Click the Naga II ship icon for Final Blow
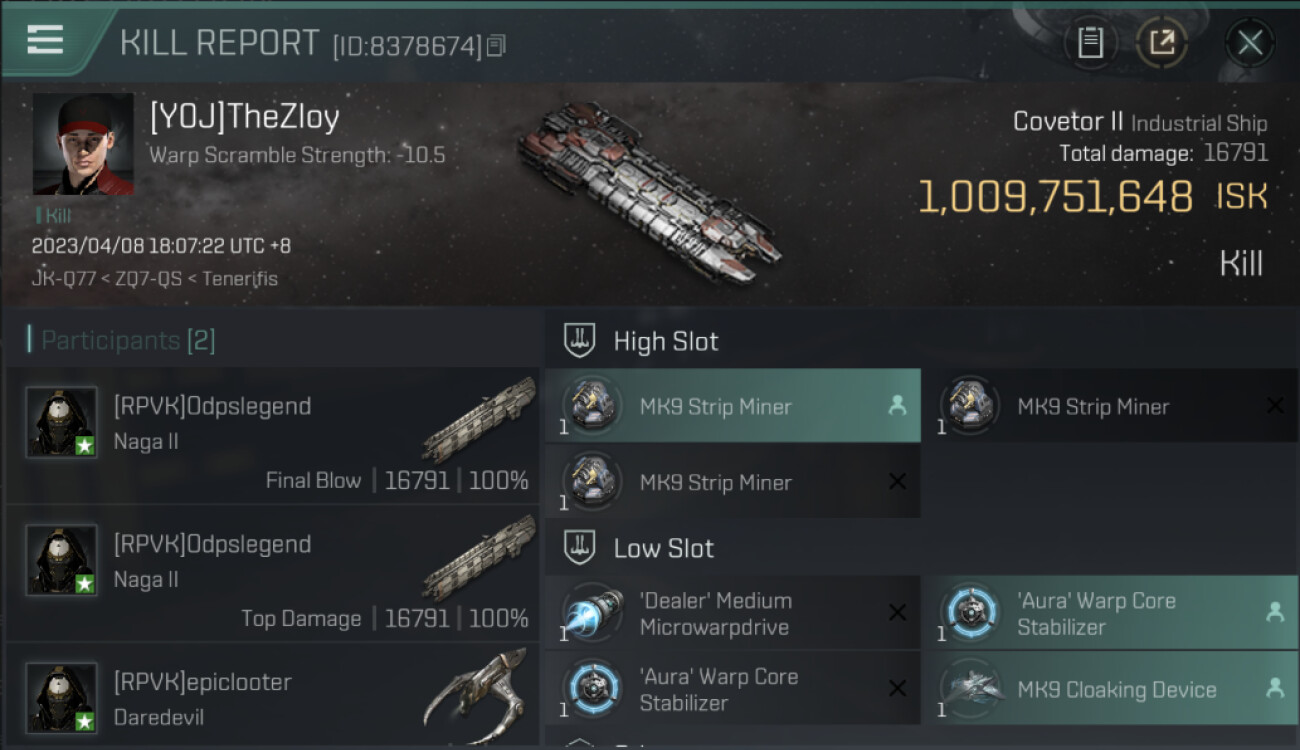The image size is (1300, 750). coord(479,419)
